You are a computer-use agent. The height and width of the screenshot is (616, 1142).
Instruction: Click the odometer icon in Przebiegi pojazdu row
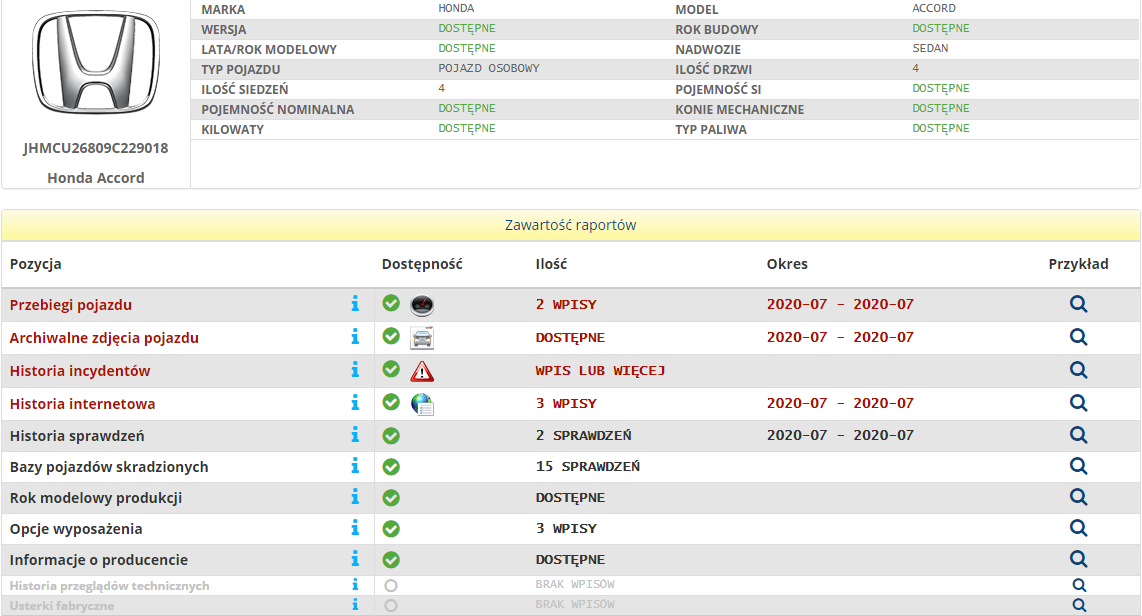[422, 305]
